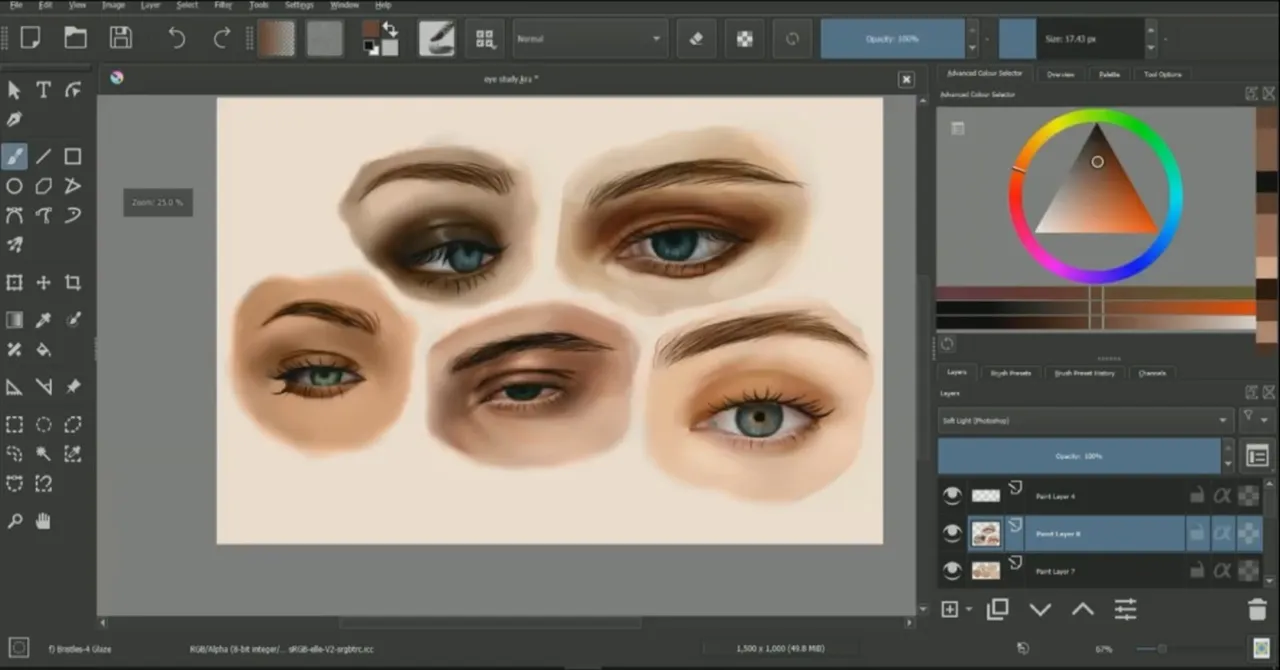Screen dimensions: 1280x670
Task: Open the brush presets chooser popup
Action: [485, 39]
